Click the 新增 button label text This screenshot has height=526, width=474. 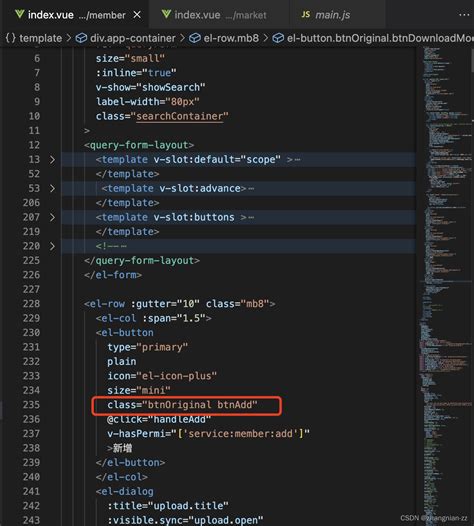pos(122,448)
